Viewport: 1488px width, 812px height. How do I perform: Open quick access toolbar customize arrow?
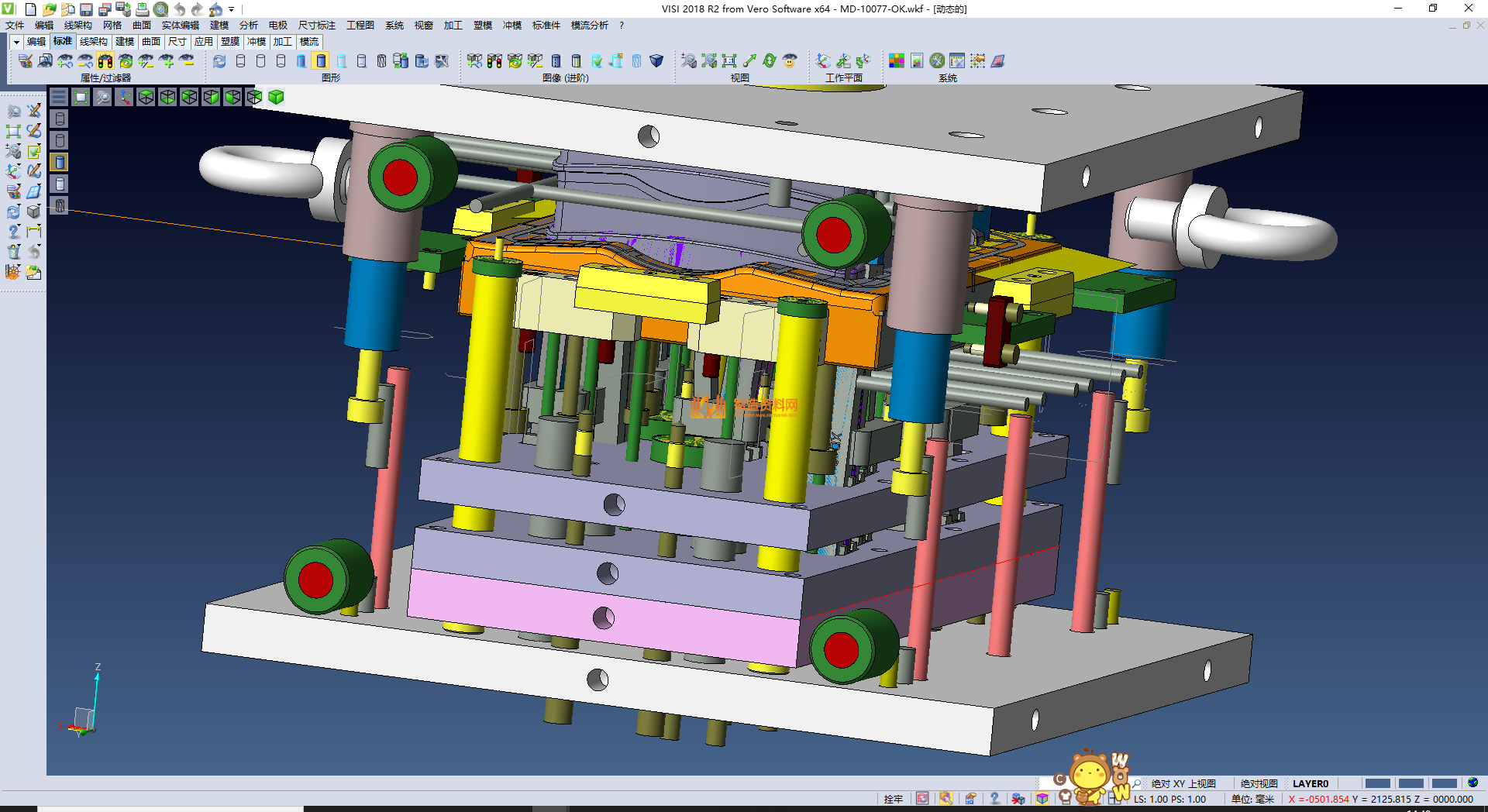coord(231,9)
